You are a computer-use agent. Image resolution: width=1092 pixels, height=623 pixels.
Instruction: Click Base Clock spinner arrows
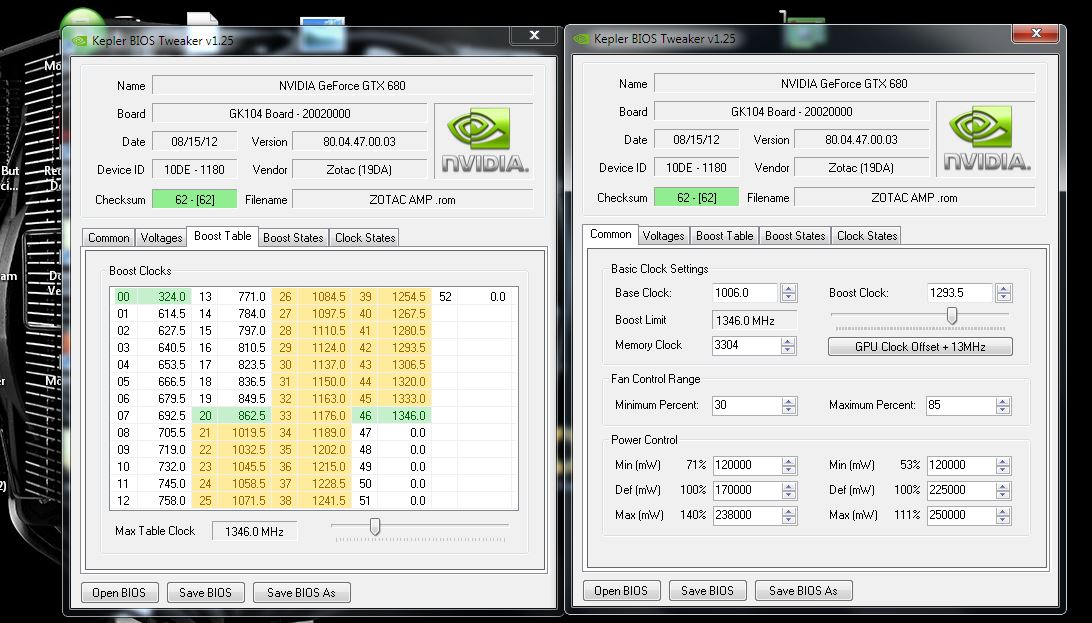tap(788, 293)
